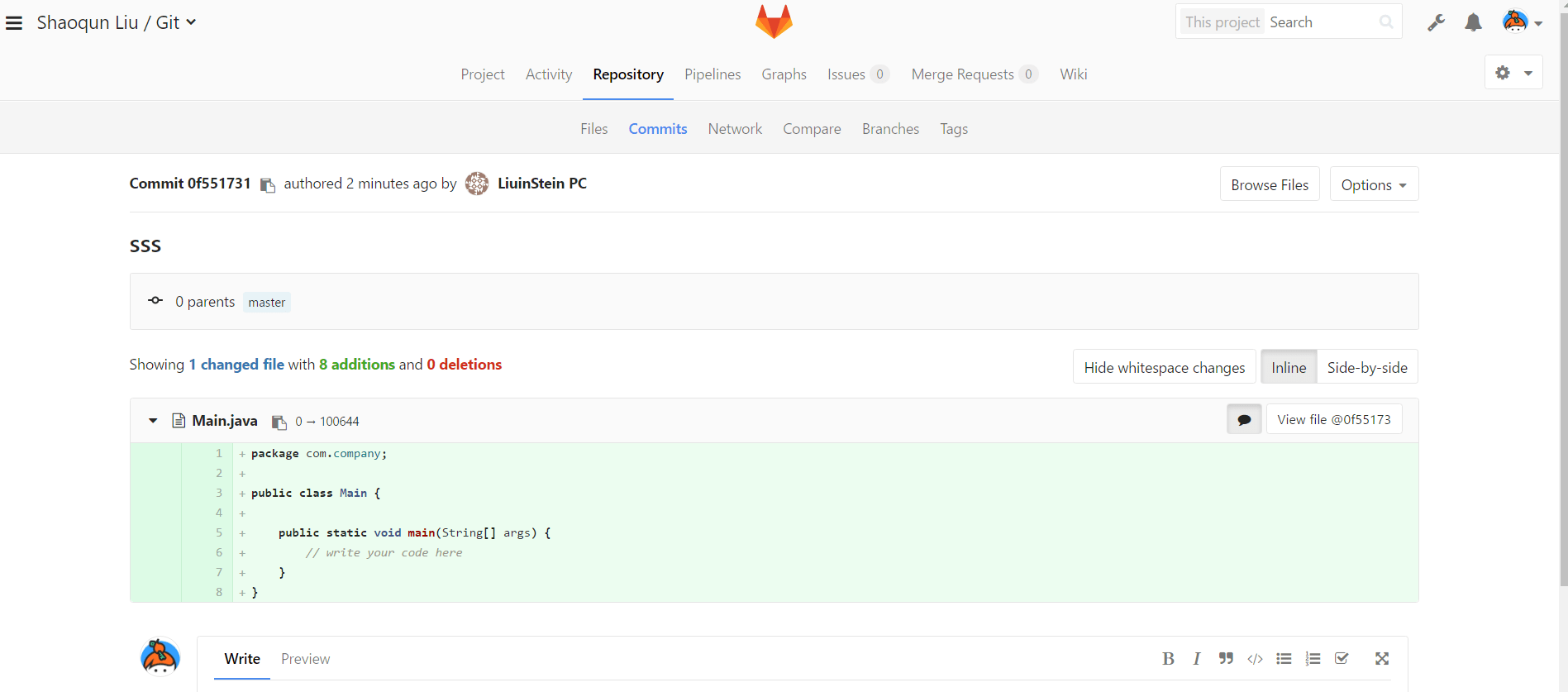
Task: Select the Inline diff view
Action: [x=1289, y=368]
